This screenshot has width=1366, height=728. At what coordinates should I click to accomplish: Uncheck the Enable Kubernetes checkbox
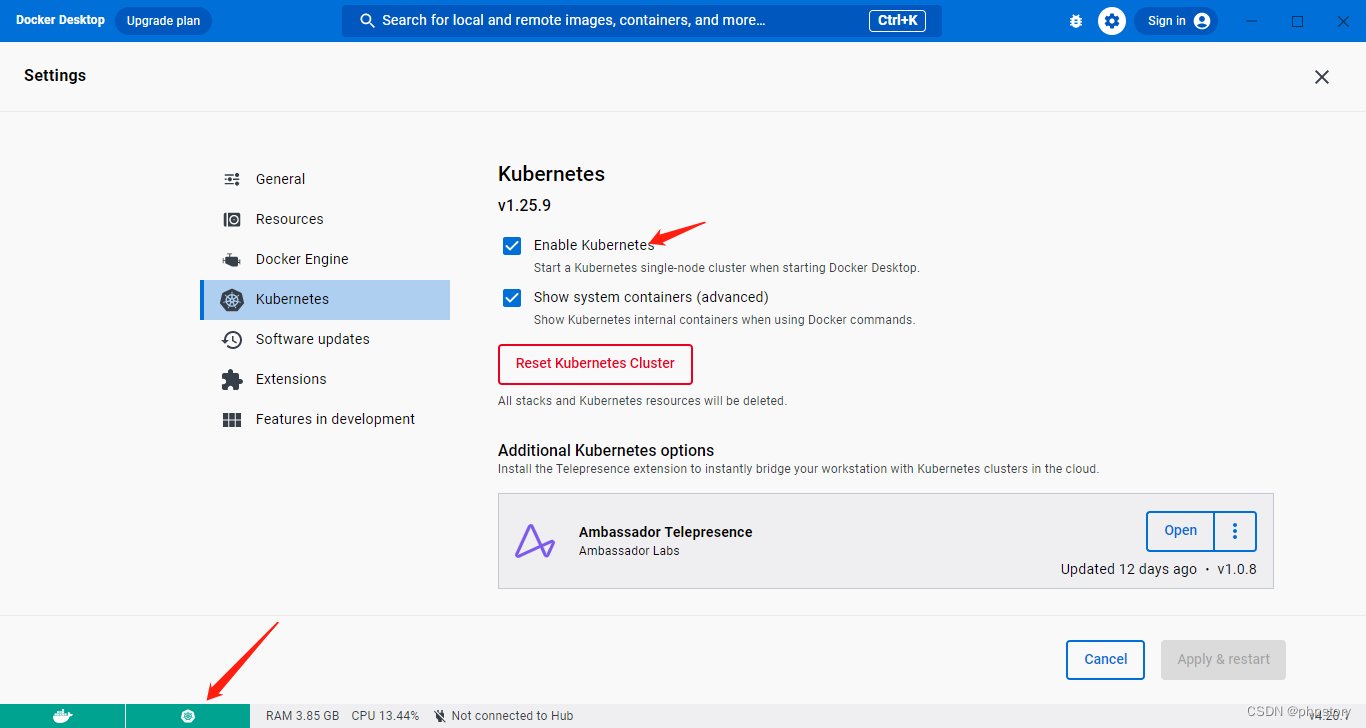[x=512, y=245]
